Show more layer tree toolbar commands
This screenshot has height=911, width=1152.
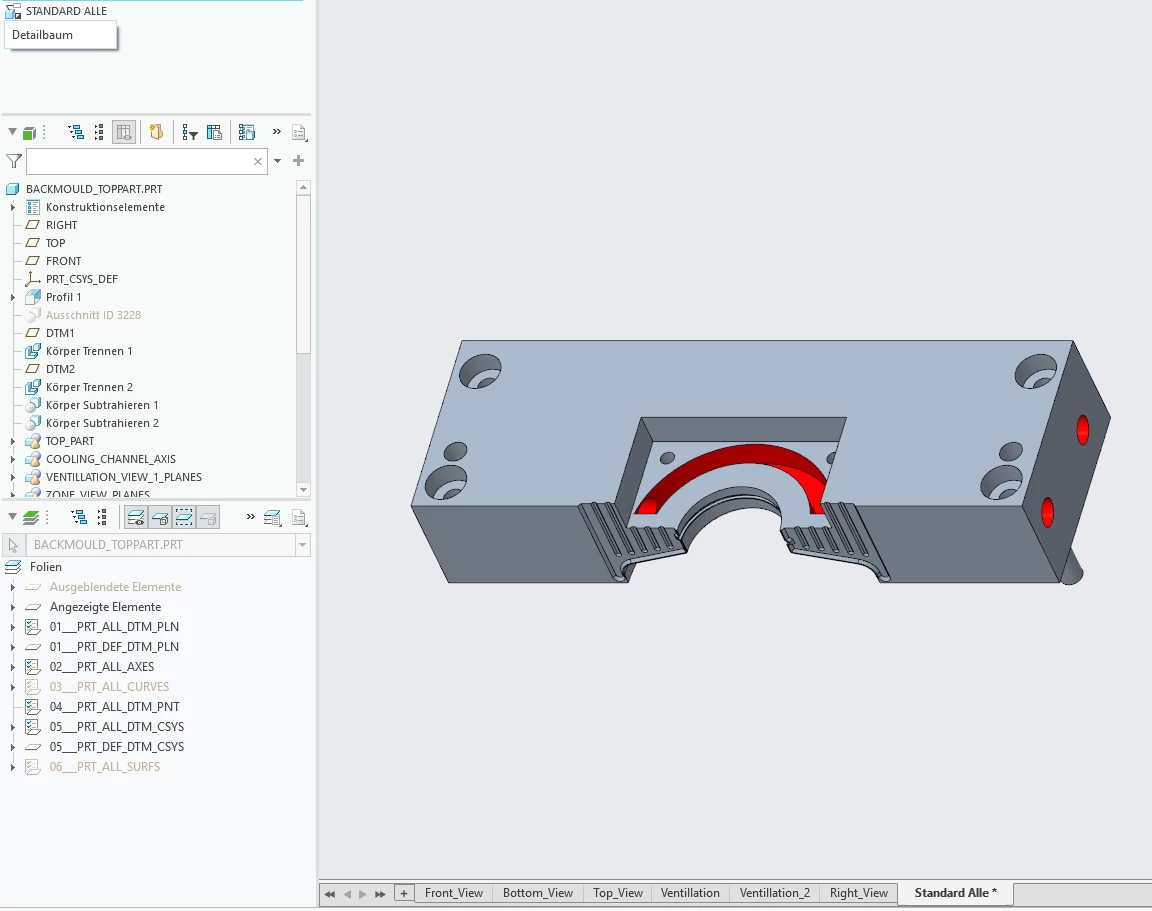pyautogui.click(x=251, y=516)
